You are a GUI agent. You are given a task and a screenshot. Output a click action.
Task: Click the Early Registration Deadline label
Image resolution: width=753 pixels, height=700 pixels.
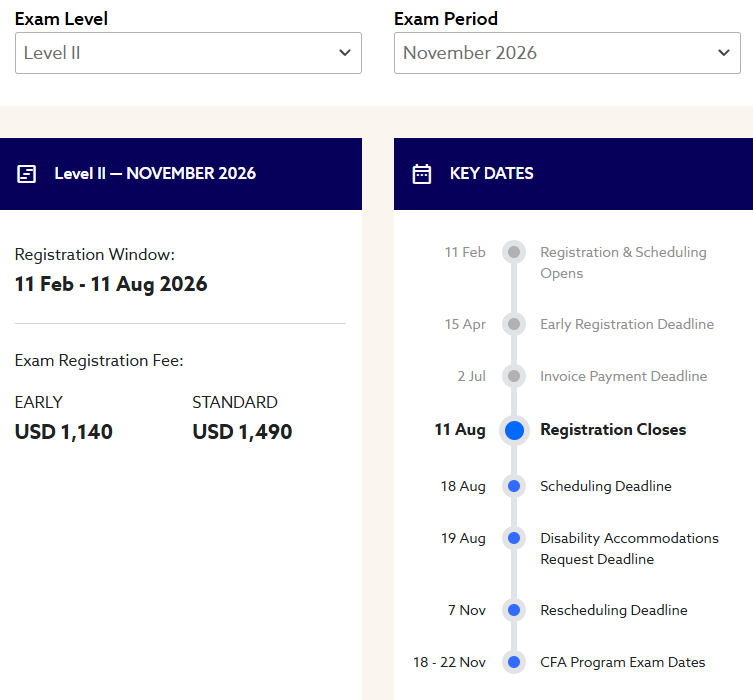627,325
